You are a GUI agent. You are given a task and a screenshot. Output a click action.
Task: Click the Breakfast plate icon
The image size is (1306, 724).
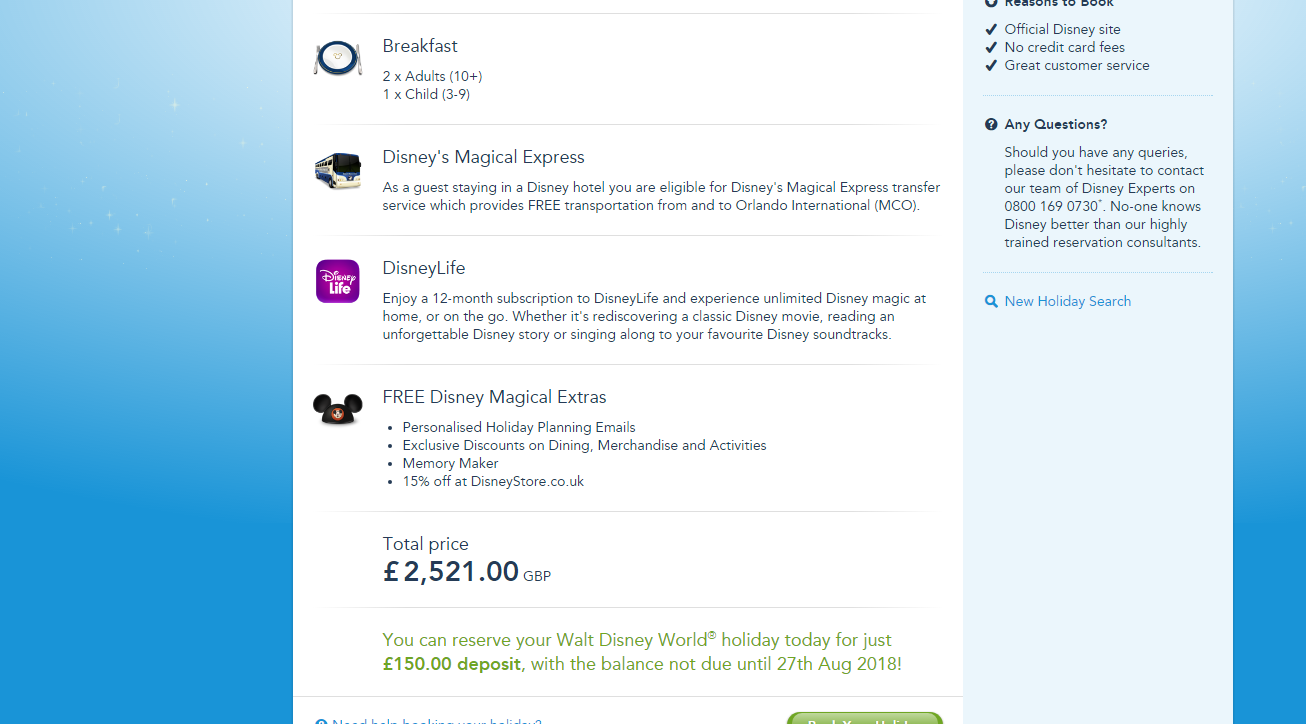(337, 58)
